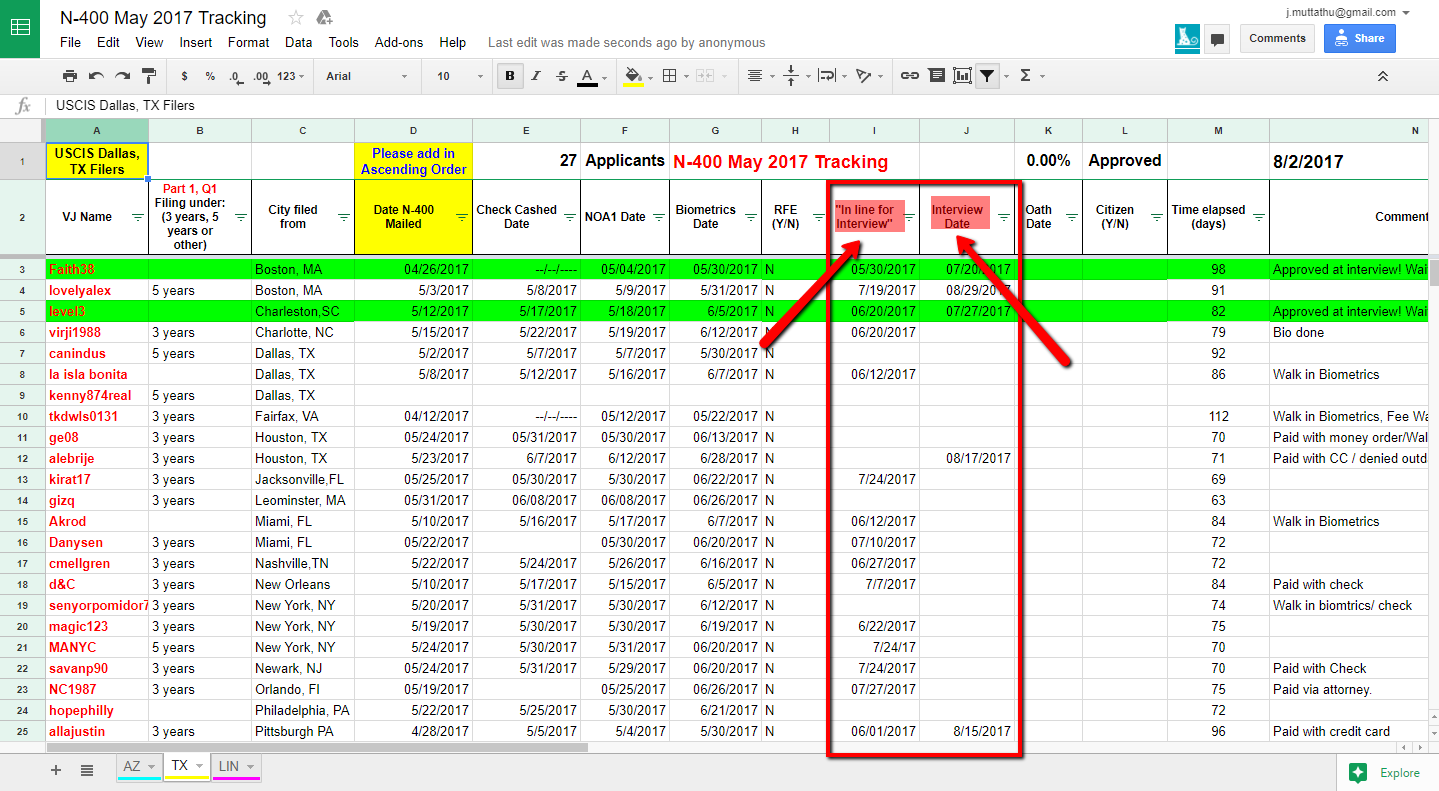Image resolution: width=1439 pixels, height=791 pixels.
Task: Open more number formats 123 dropdown
Action: point(292,76)
